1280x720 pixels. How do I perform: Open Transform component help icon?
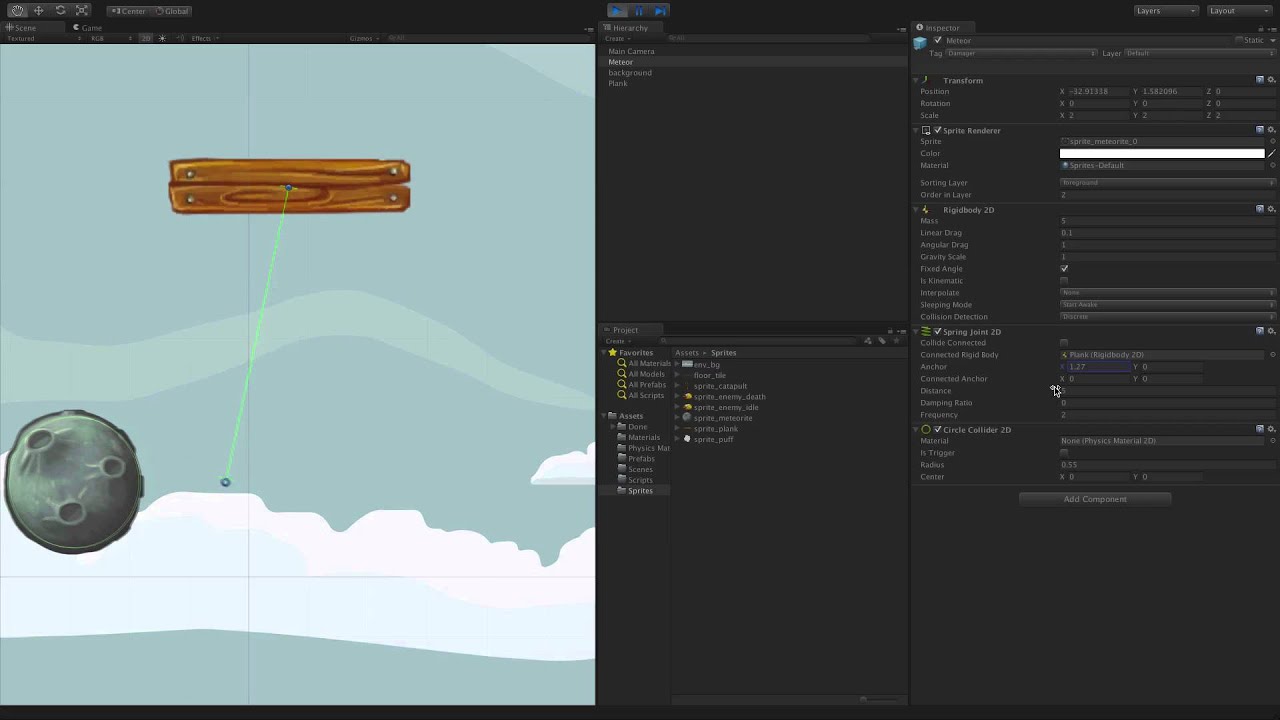tap(1260, 80)
